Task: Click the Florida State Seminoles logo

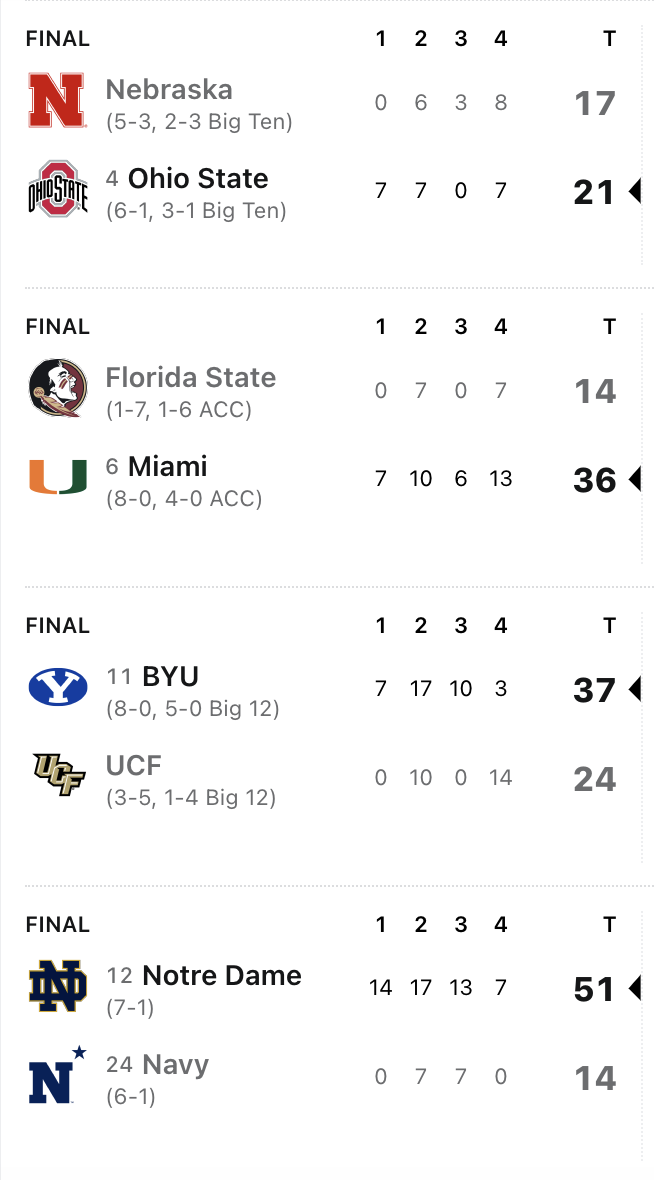Action: pos(57,389)
